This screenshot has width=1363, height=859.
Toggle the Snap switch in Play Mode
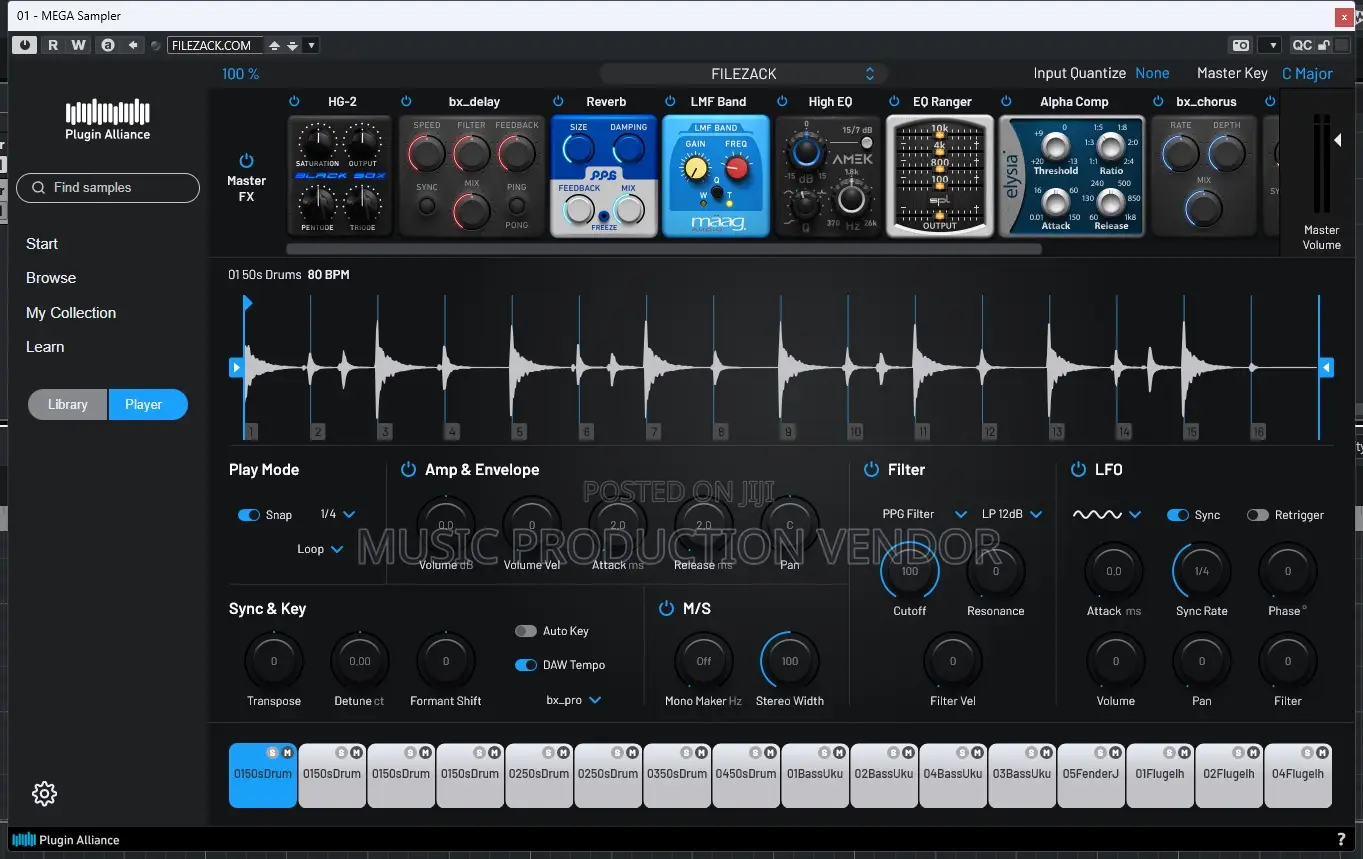249,515
